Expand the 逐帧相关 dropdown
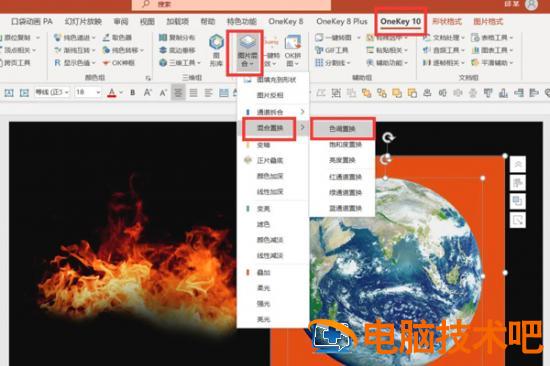 tap(463, 63)
